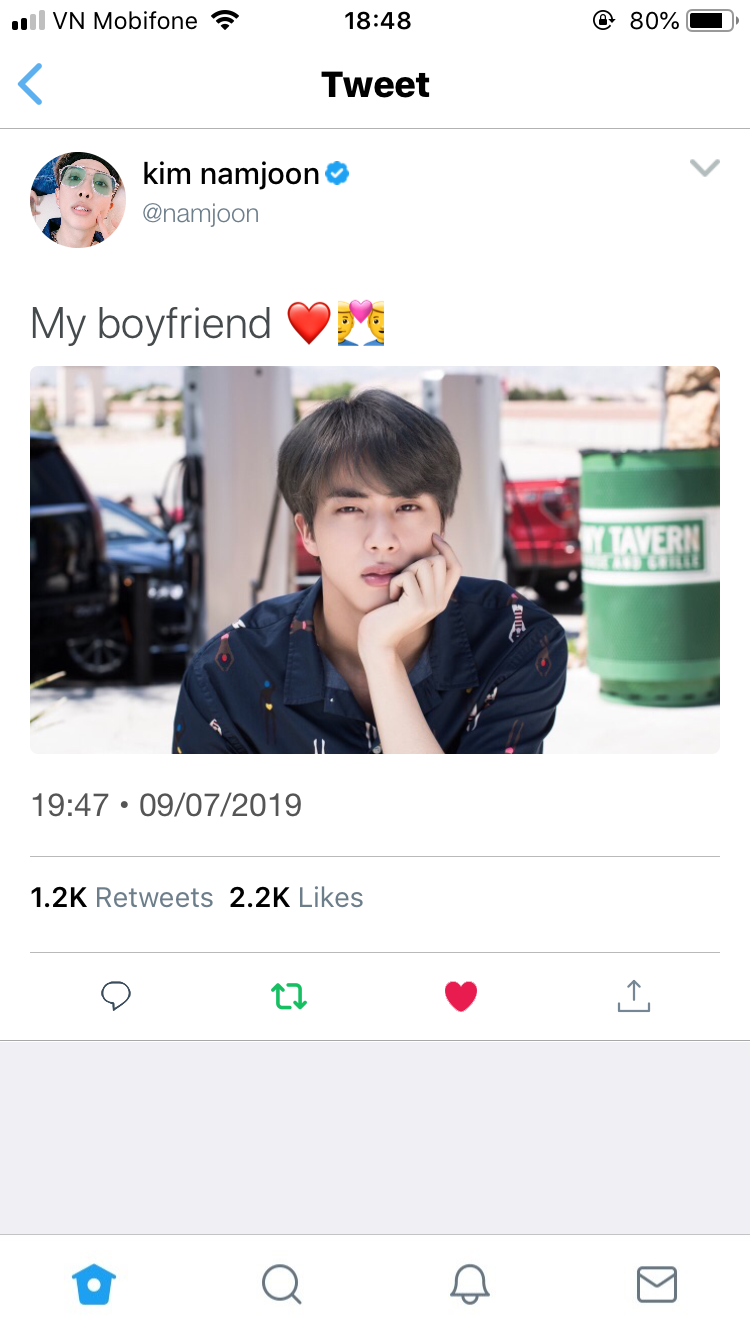The image size is (750, 1334).
Task: Open kim namjoon display name
Action: tap(231, 174)
